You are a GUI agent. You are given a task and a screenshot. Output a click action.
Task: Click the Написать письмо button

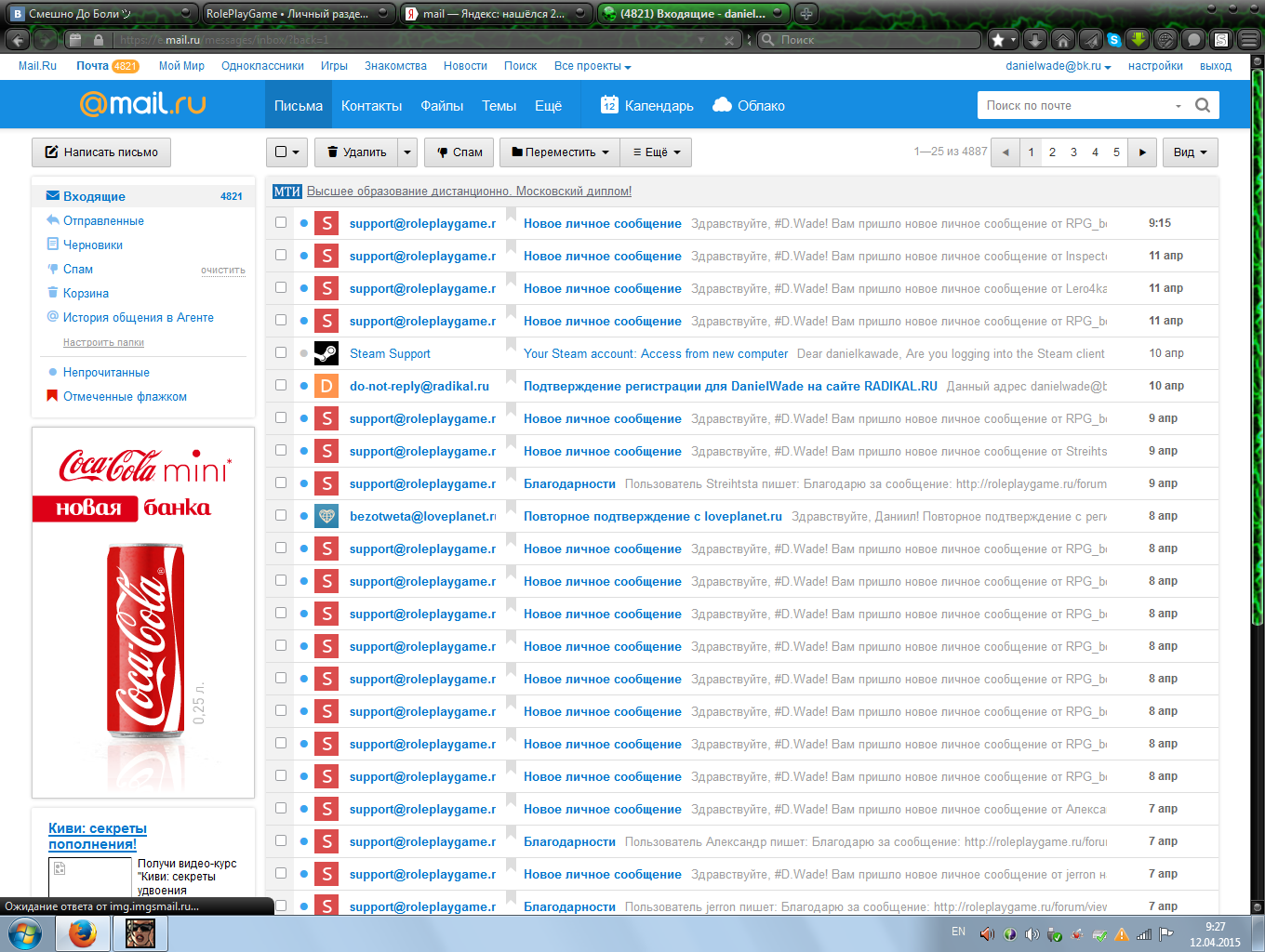click(x=101, y=152)
